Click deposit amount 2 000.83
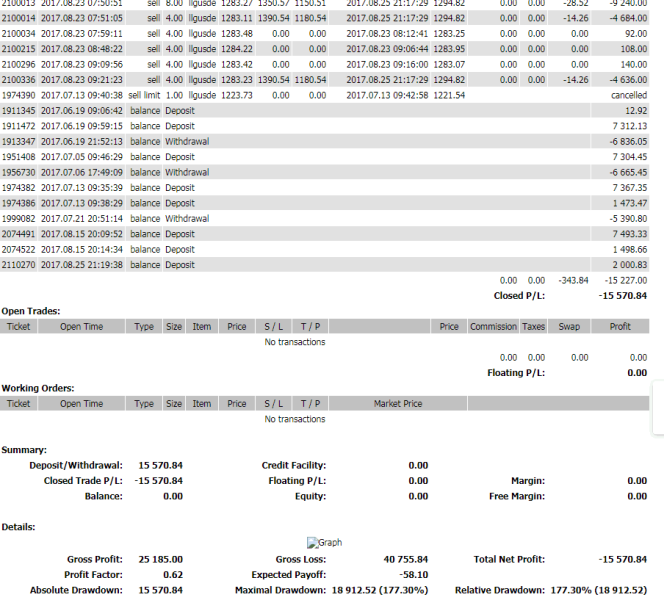The width and height of the screenshot is (664, 600). point(630,265)
